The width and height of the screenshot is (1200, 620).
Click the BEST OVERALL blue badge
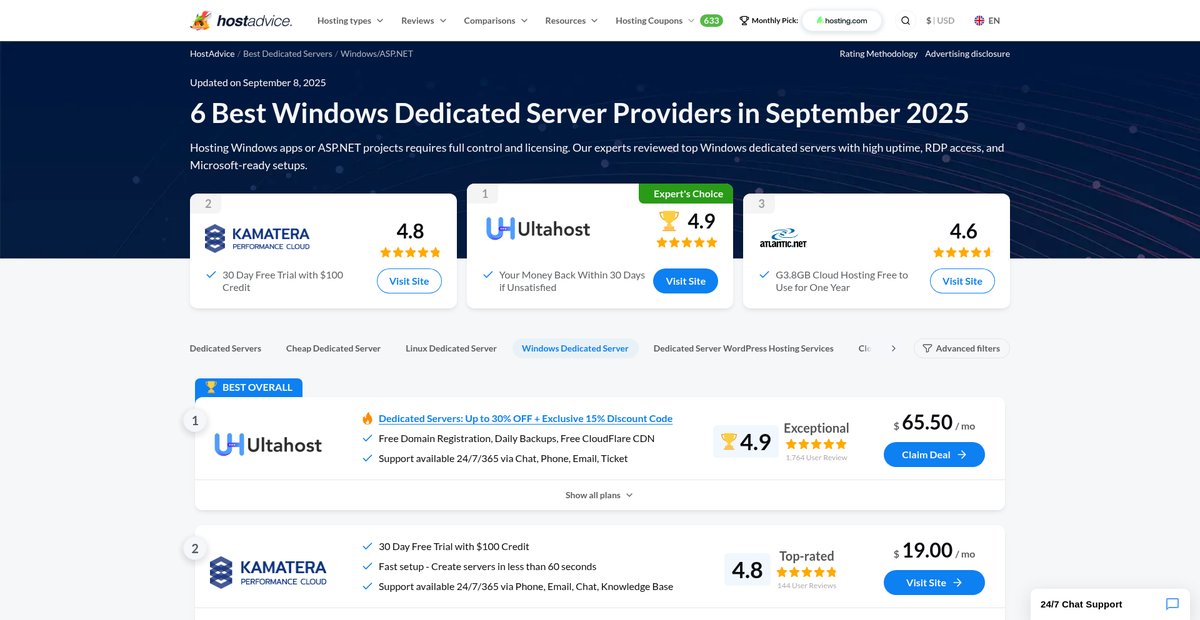point(249,387)
